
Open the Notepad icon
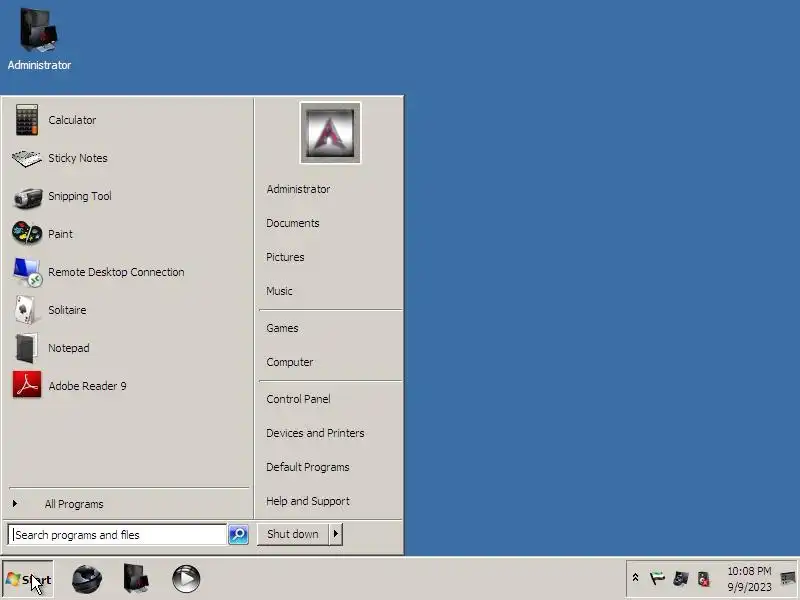(27, 348)
